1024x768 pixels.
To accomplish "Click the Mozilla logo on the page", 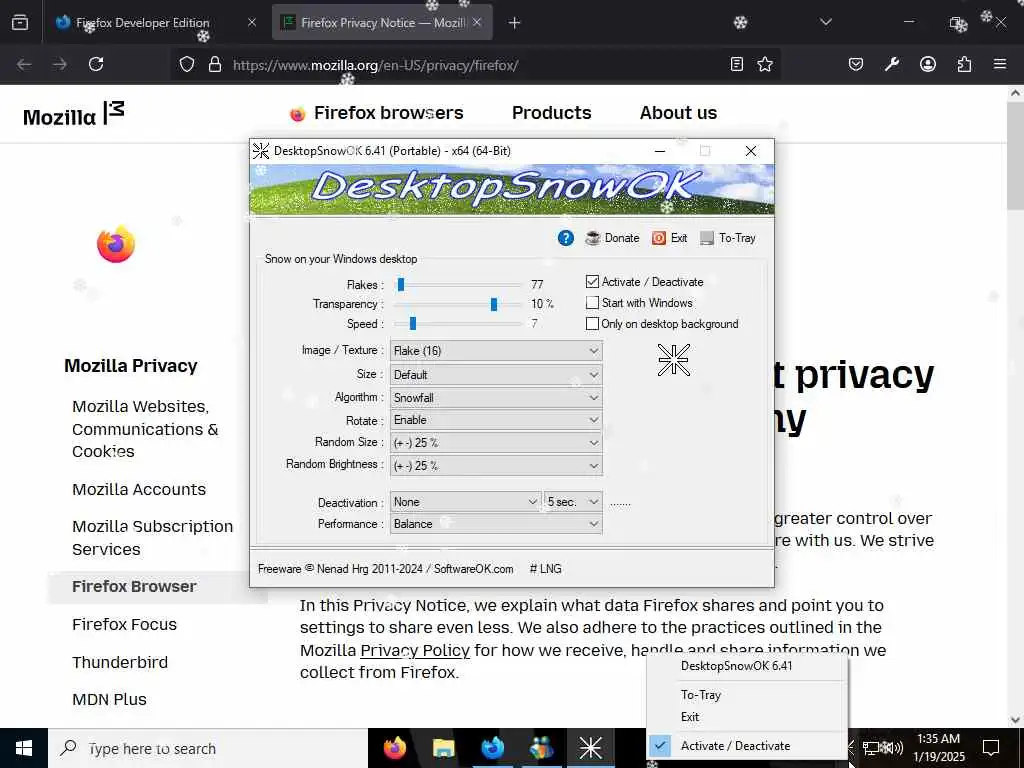I will [x=73, y=114].
